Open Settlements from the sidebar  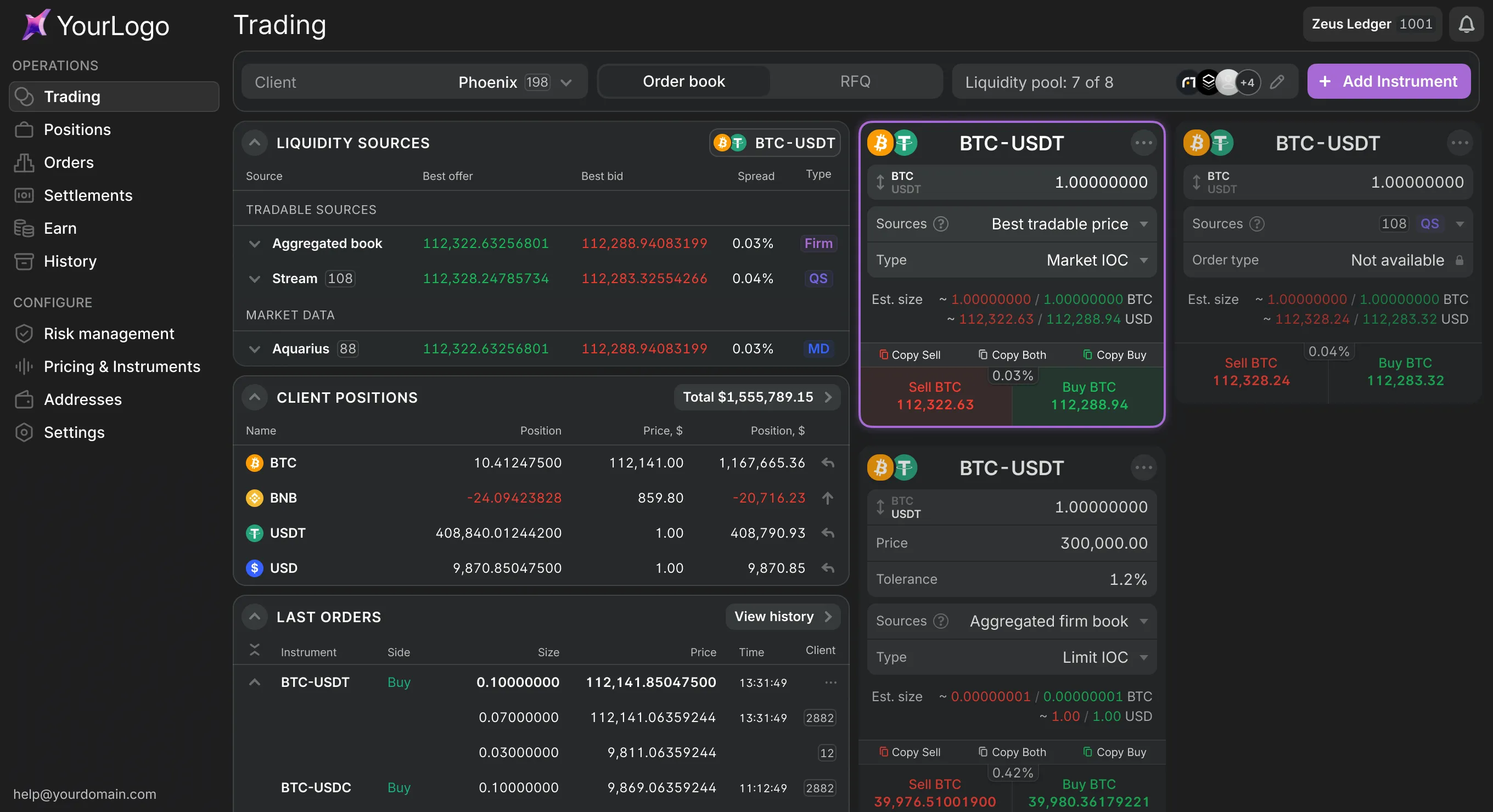[x=24, y=196]
